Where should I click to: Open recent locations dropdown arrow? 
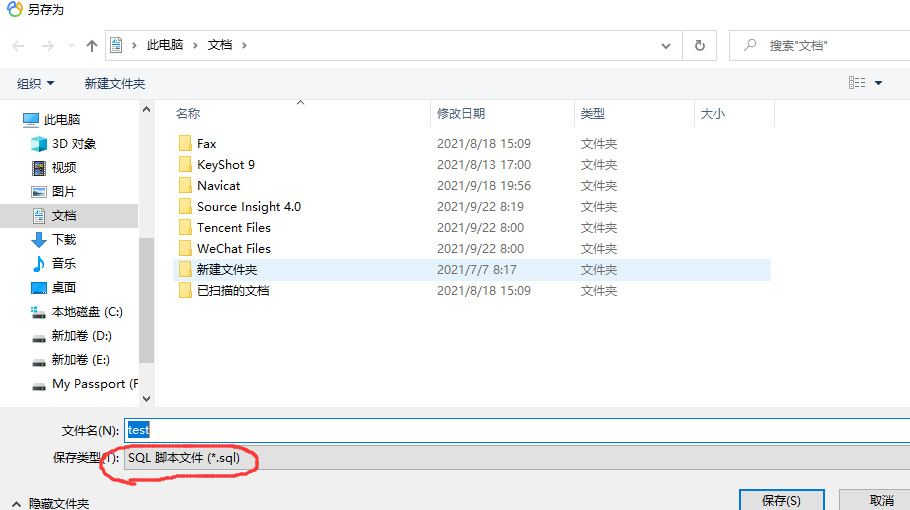coord(71,45)
